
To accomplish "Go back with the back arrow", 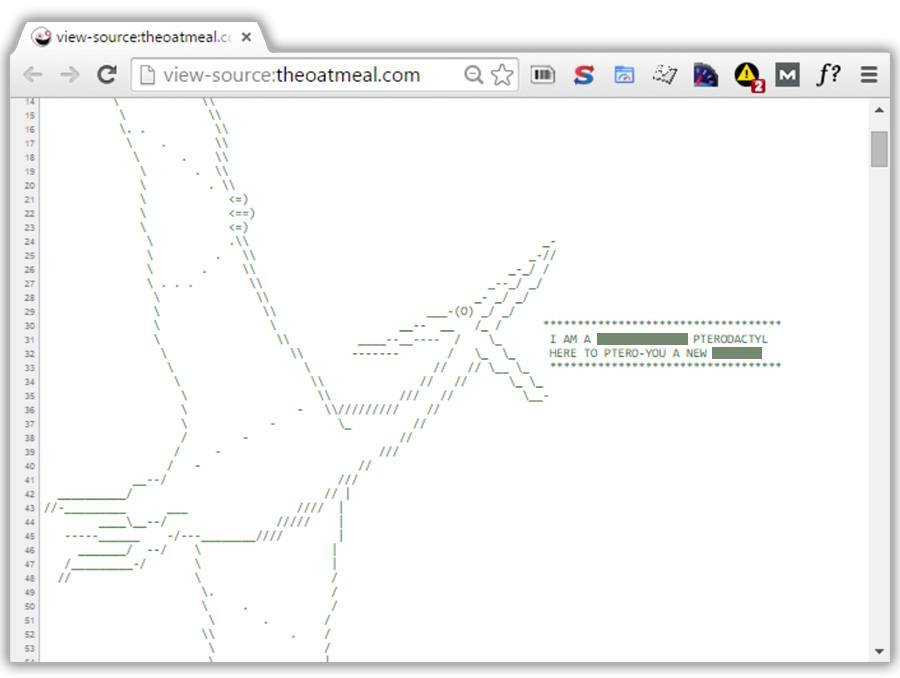I will tap(33, 75).
